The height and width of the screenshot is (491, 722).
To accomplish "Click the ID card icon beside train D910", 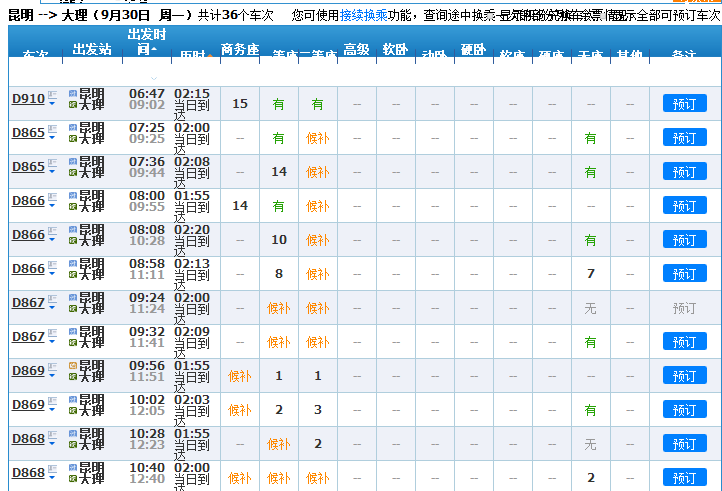I will click(x=52, y=95).
